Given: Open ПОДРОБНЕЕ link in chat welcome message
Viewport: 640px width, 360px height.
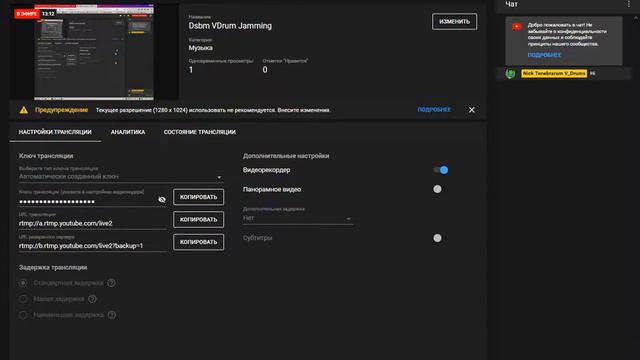Looking at the screenshot, I should point(544,55).
